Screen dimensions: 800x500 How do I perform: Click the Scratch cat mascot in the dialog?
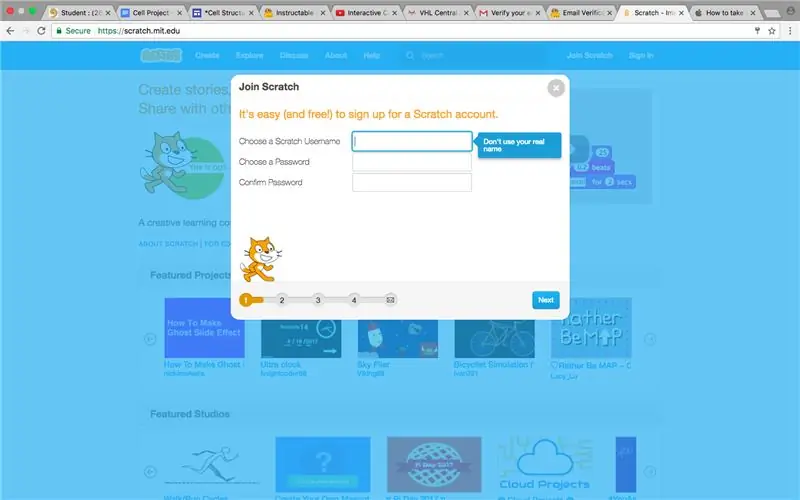click(260, 260)
